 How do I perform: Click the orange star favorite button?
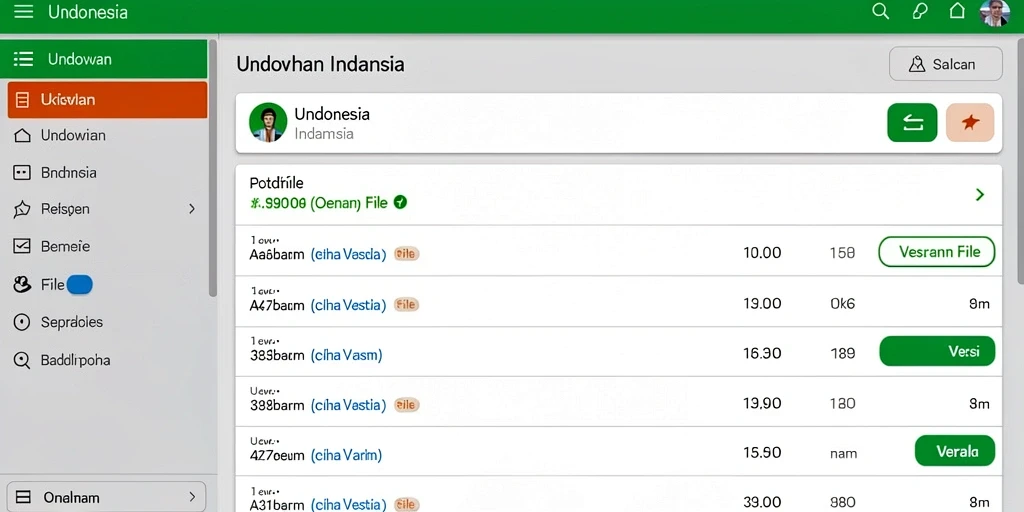point(970,123)
